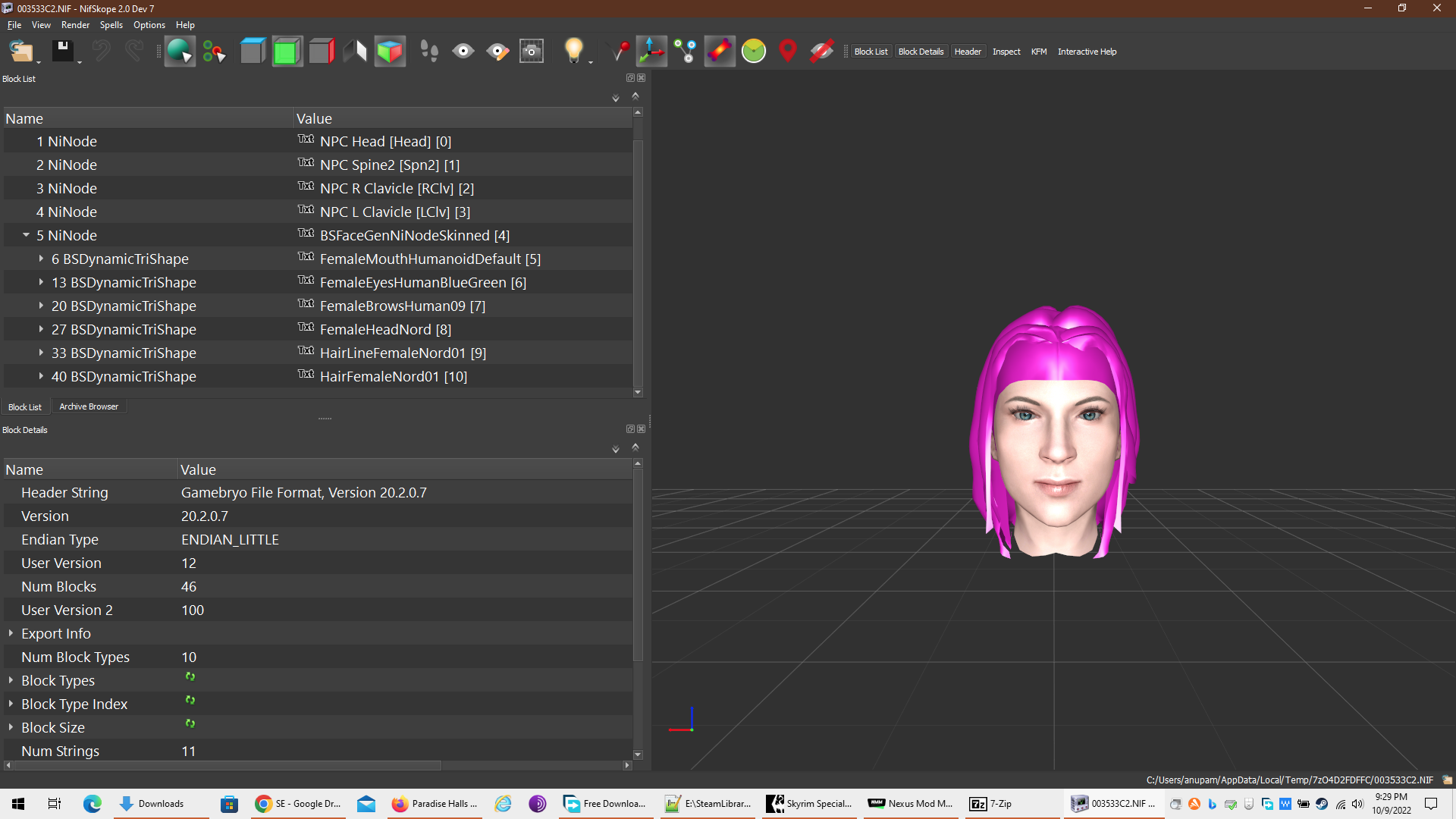Expand the 40 BSDynamicTriShape row
This screenshot has width=1456, height=819.
[x=41, y=376]
